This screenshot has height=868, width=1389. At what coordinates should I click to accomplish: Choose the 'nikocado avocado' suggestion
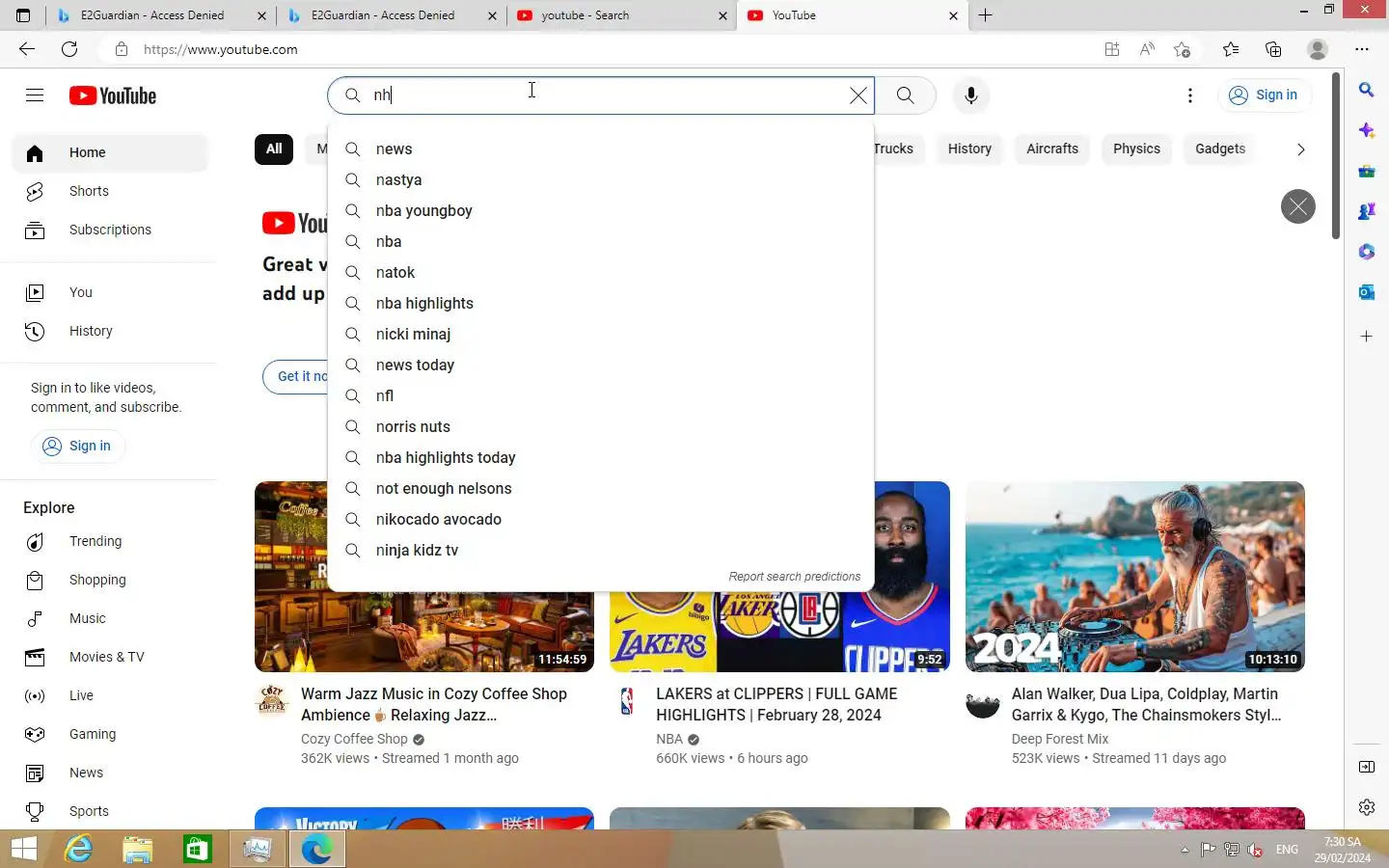pos(601,519)
